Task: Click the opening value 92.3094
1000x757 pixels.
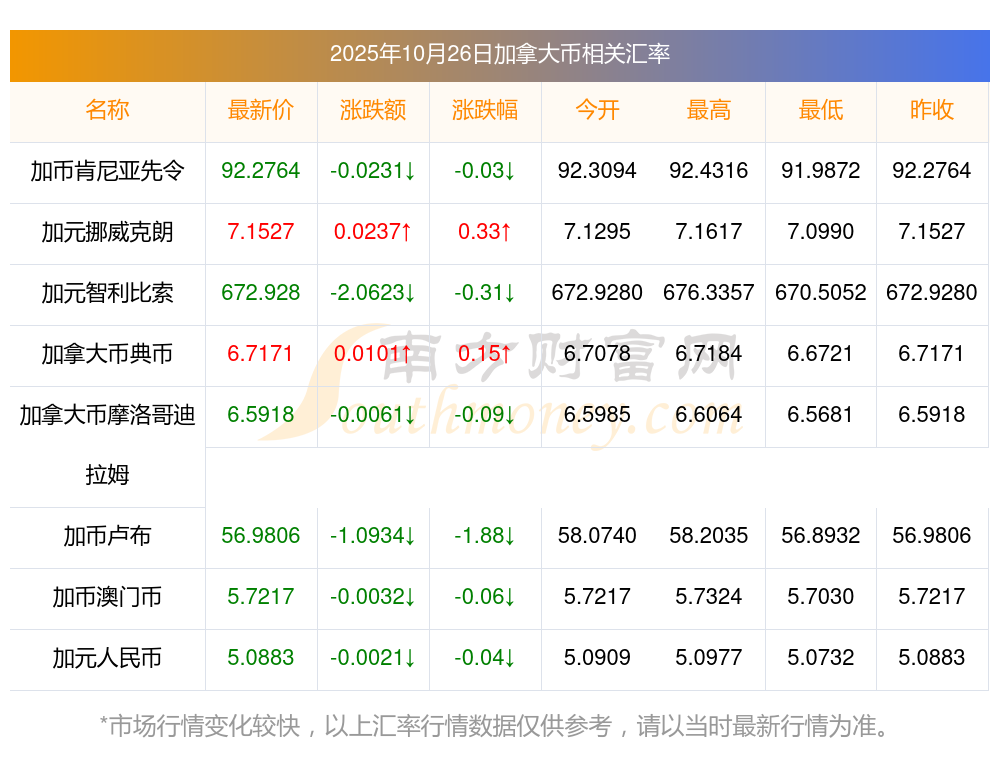Action: coord(597,170)
